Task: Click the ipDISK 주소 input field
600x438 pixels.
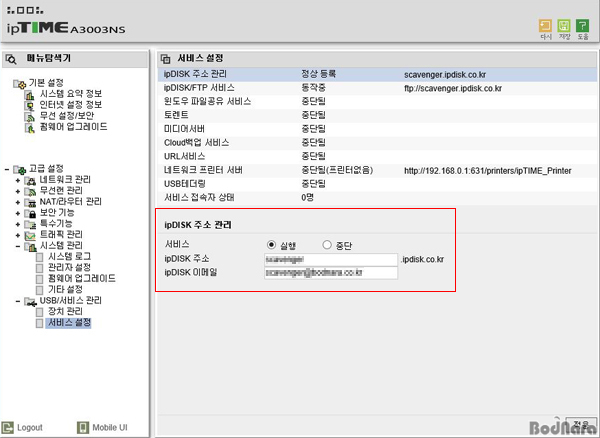Action: [331, 260]
